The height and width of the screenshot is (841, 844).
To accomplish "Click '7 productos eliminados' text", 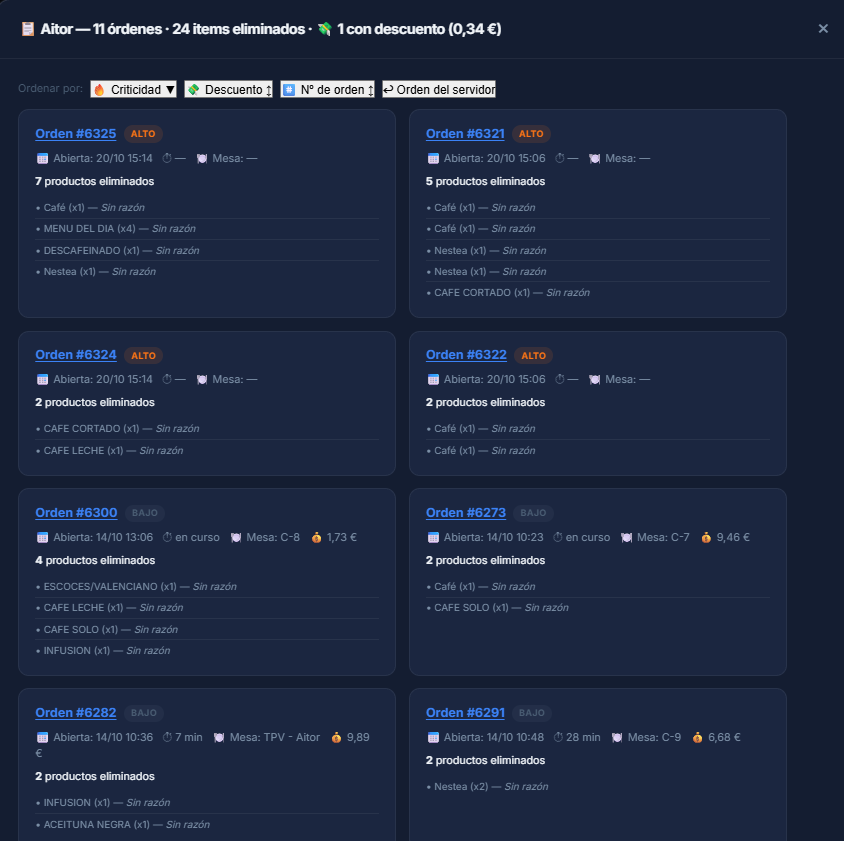I will pyautogui.click(x=95, y=181).
